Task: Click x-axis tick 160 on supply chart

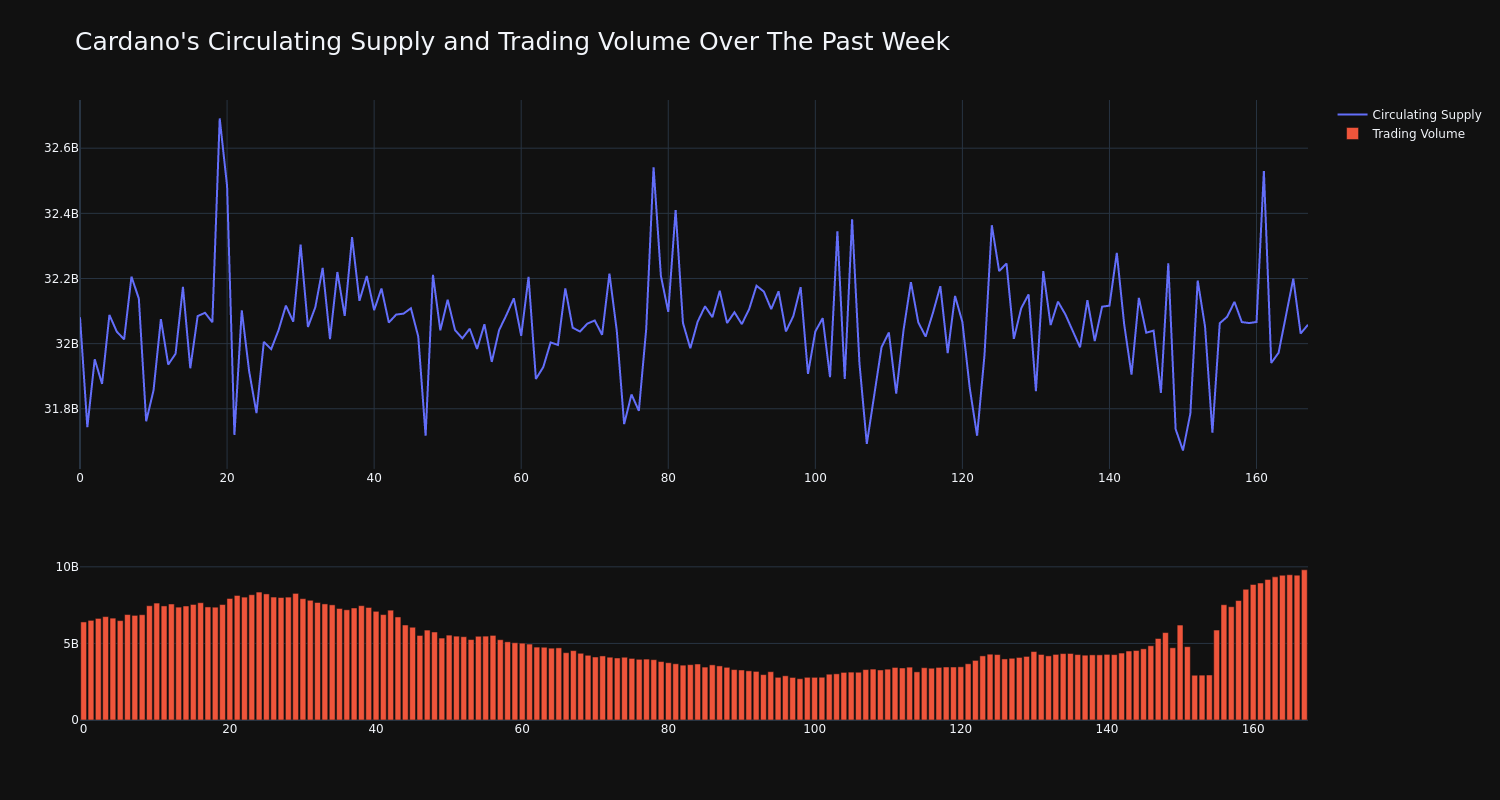Action: click(1256, 478)
